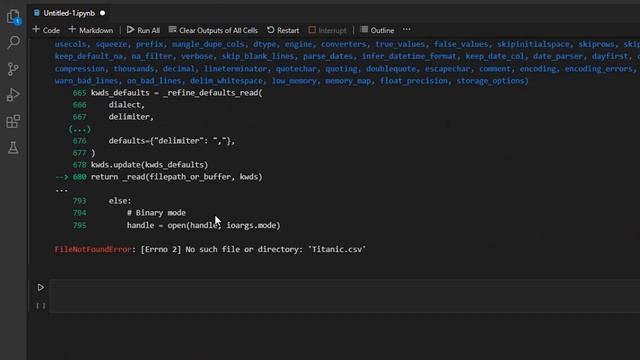Add a new Code cell

pos(46,30)
